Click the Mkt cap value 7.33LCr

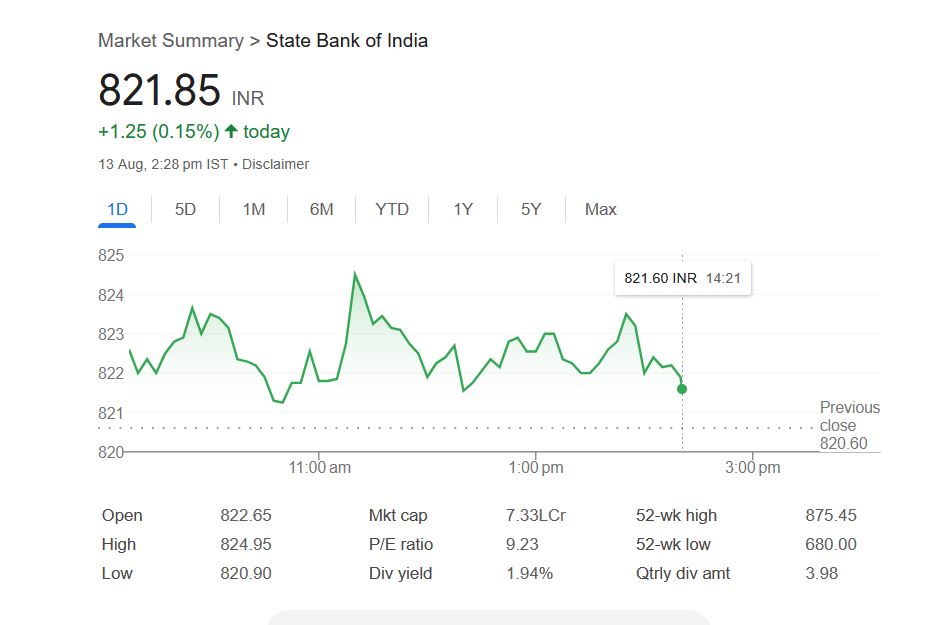pos(536,516)
